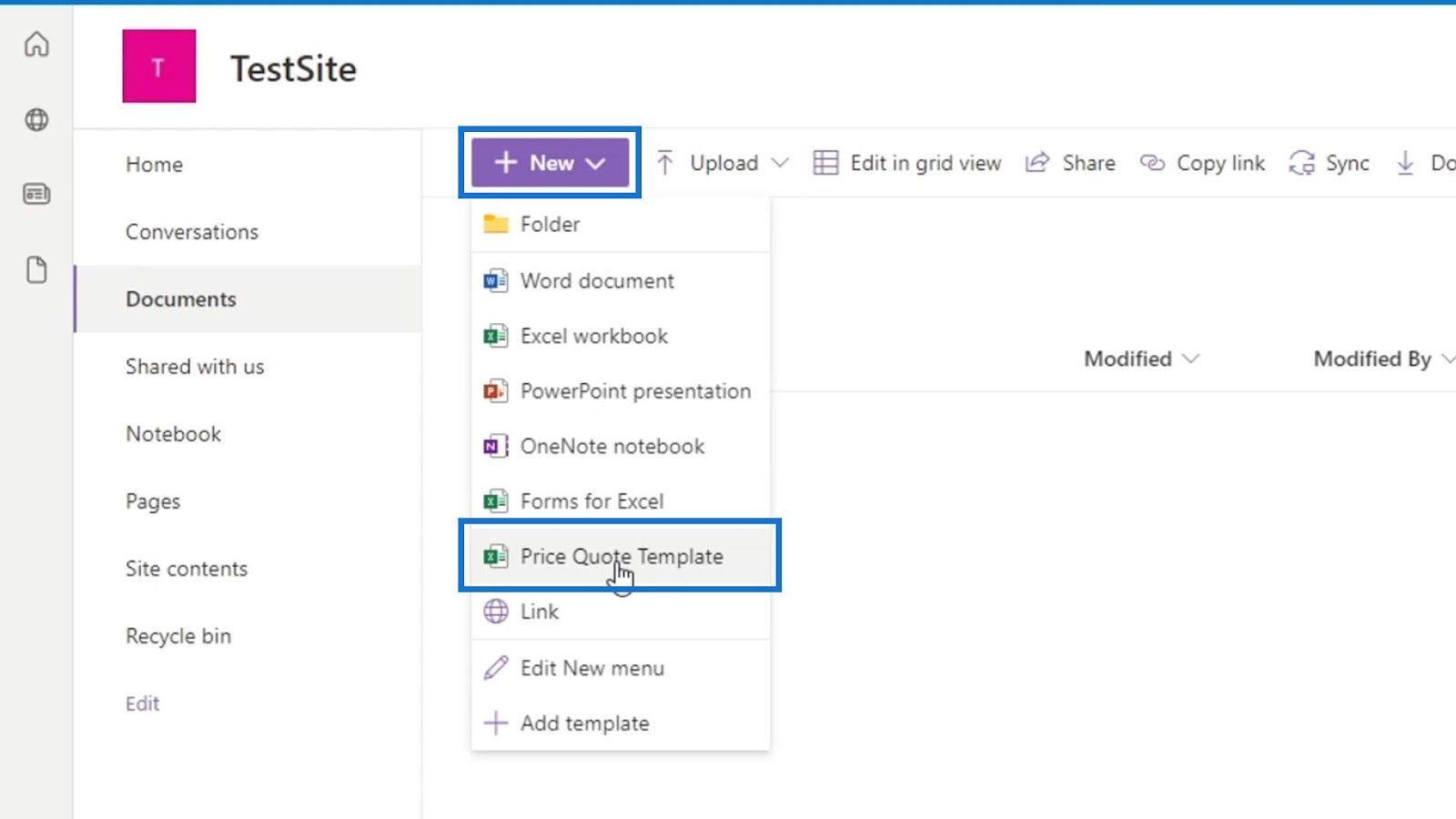Click the Edit in grid view icon
Image resolution: width=1456 pixels, height=819 pixels.
[x=825, y=163]
